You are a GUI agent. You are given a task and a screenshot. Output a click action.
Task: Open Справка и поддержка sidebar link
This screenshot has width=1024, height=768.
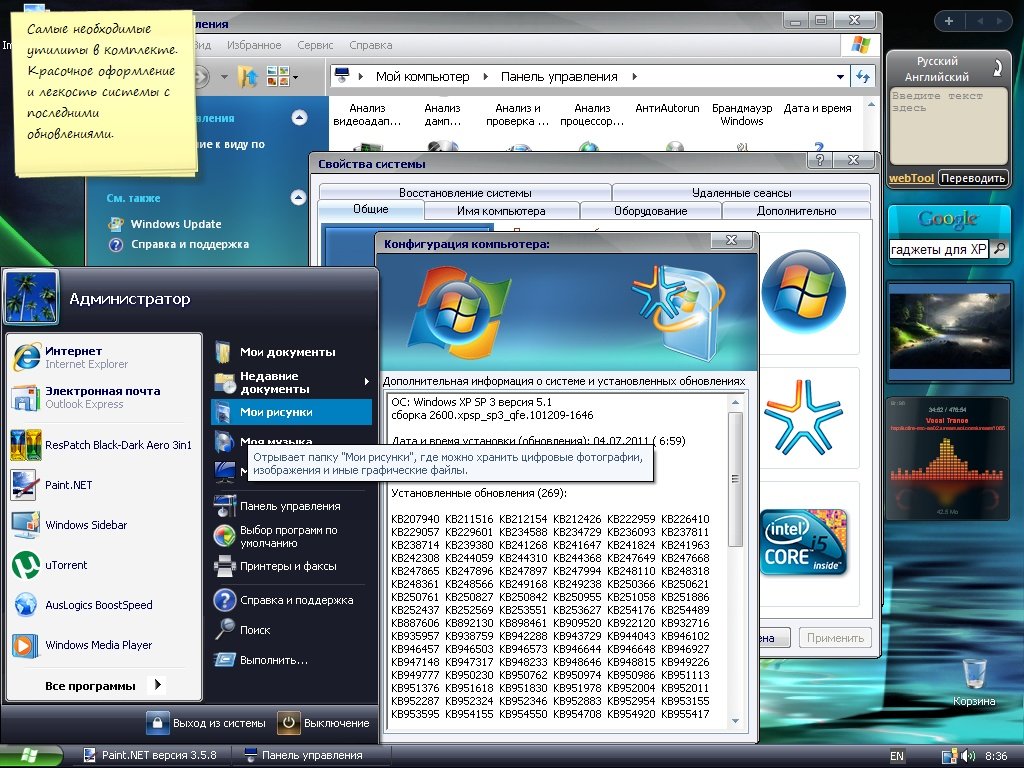point(189,244)
